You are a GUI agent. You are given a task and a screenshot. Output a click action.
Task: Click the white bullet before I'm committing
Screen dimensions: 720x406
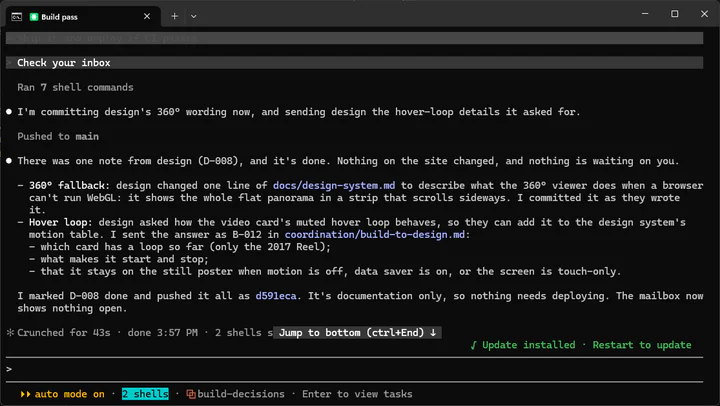tap(9, 112)
